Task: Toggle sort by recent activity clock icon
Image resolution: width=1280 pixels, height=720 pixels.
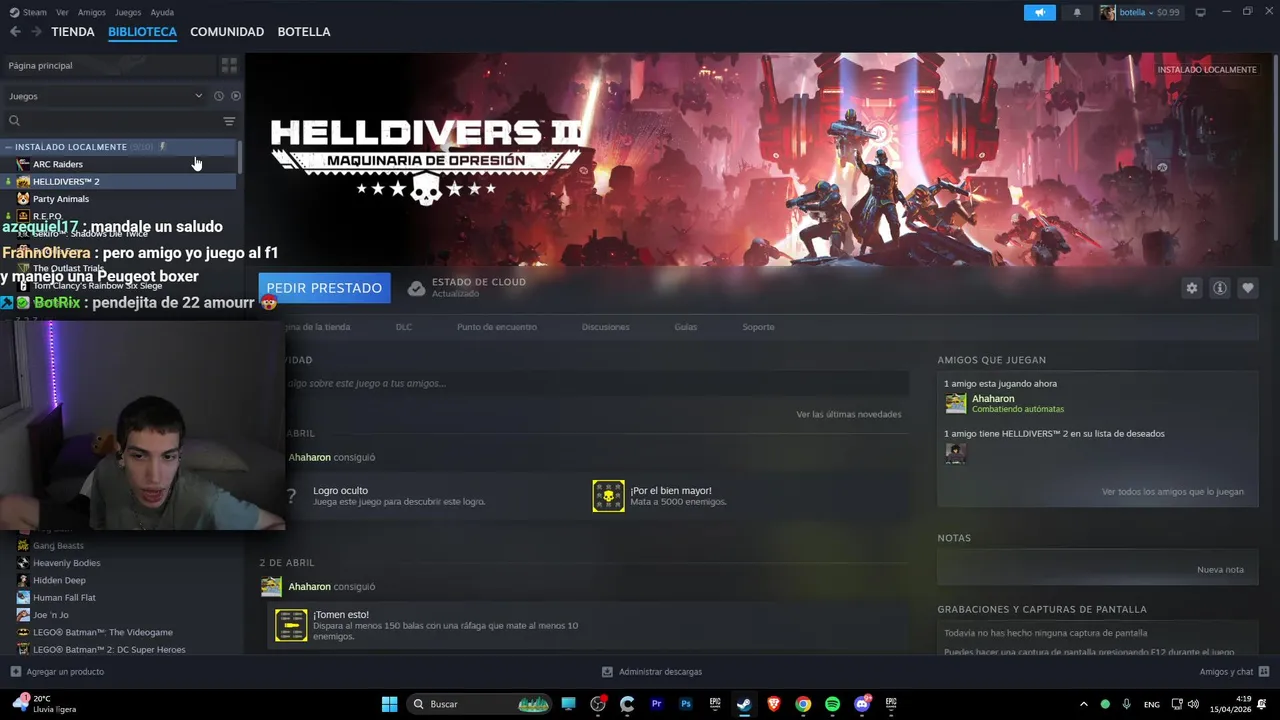Action: coord(218,96)
